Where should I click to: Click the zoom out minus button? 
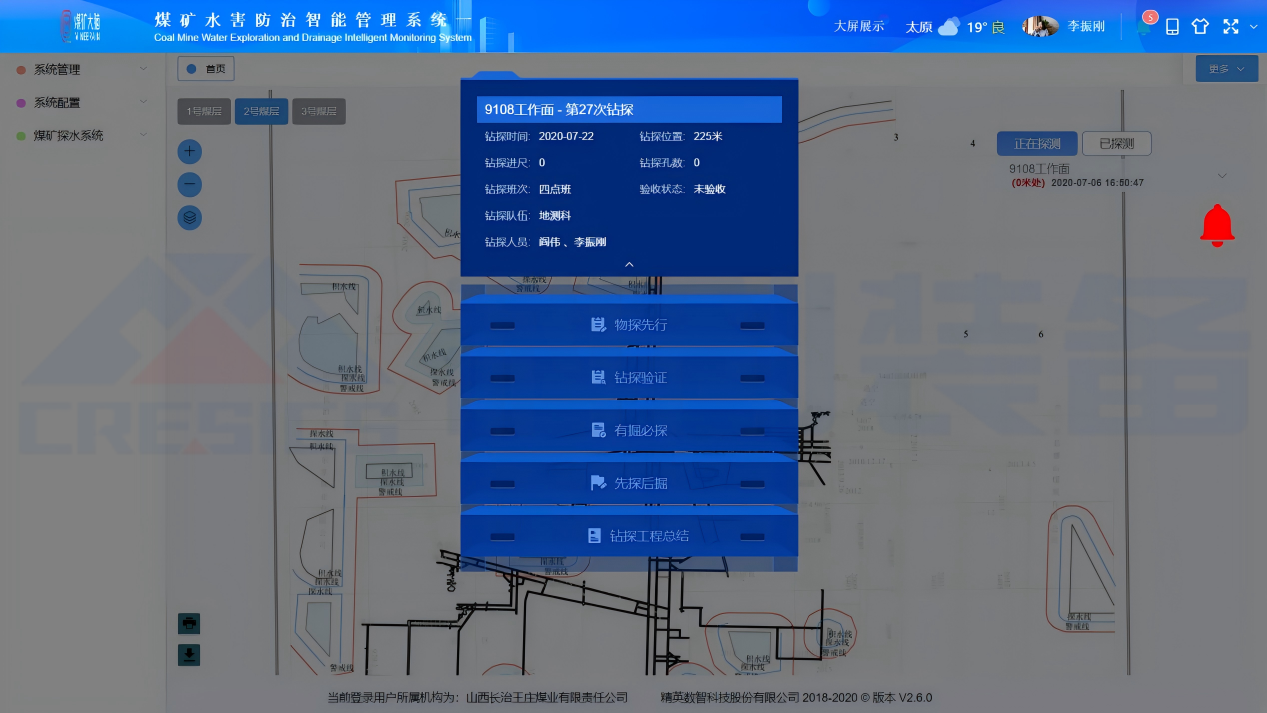190,185
